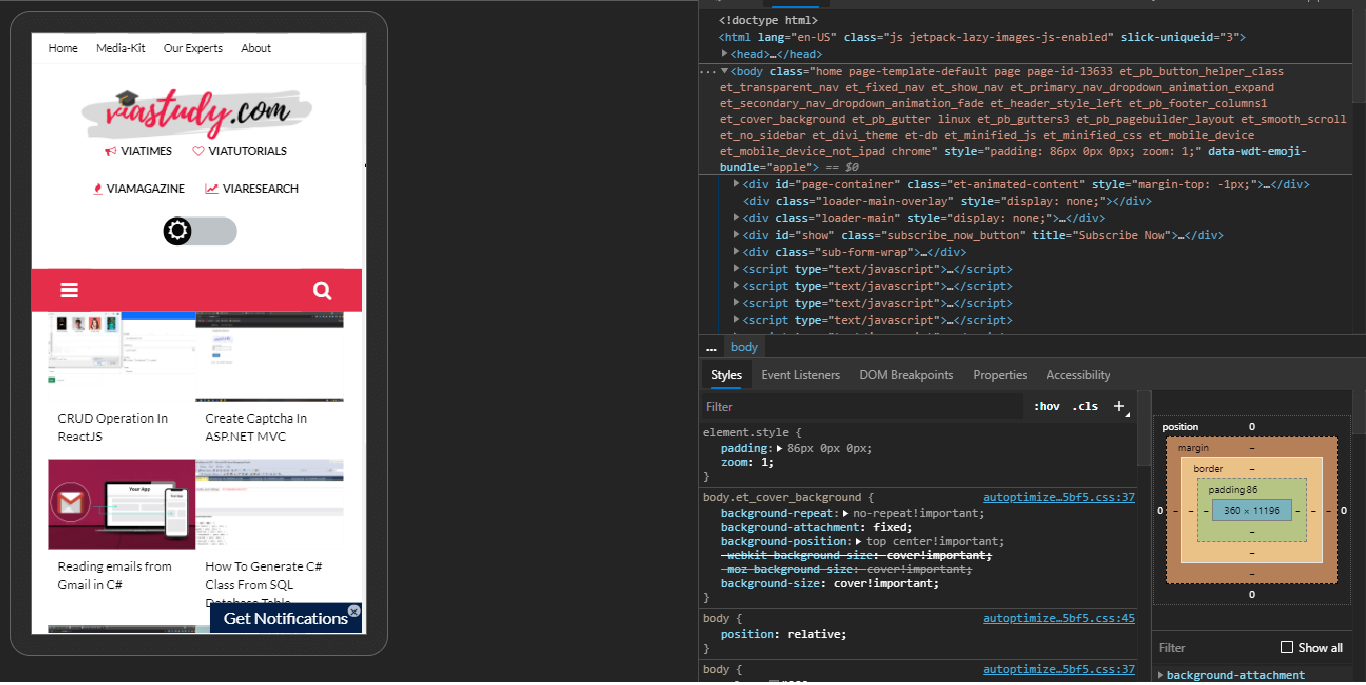Toggle the dark mode switch
The image size is (1366, 685).
(x=200, y=231)
